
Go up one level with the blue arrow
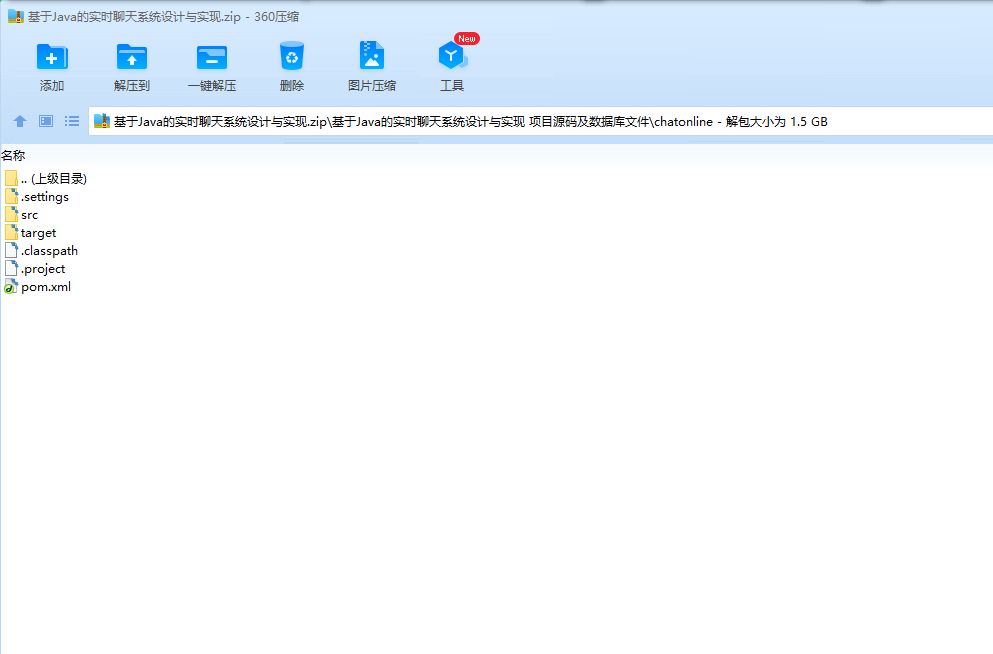20,121
